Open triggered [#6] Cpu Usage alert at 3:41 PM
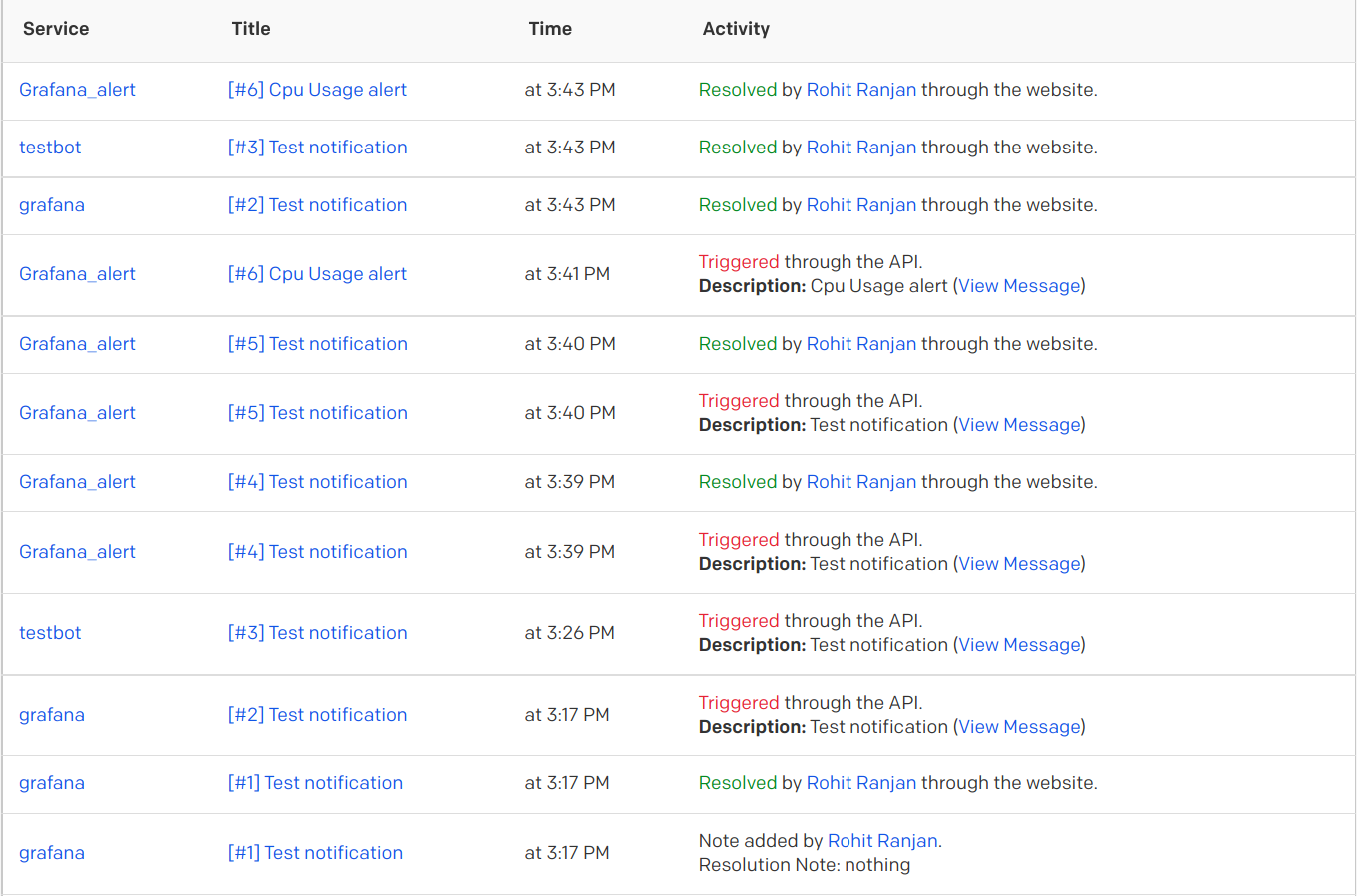The height and width of the screenshot is (896, 1357). (317, 274)
